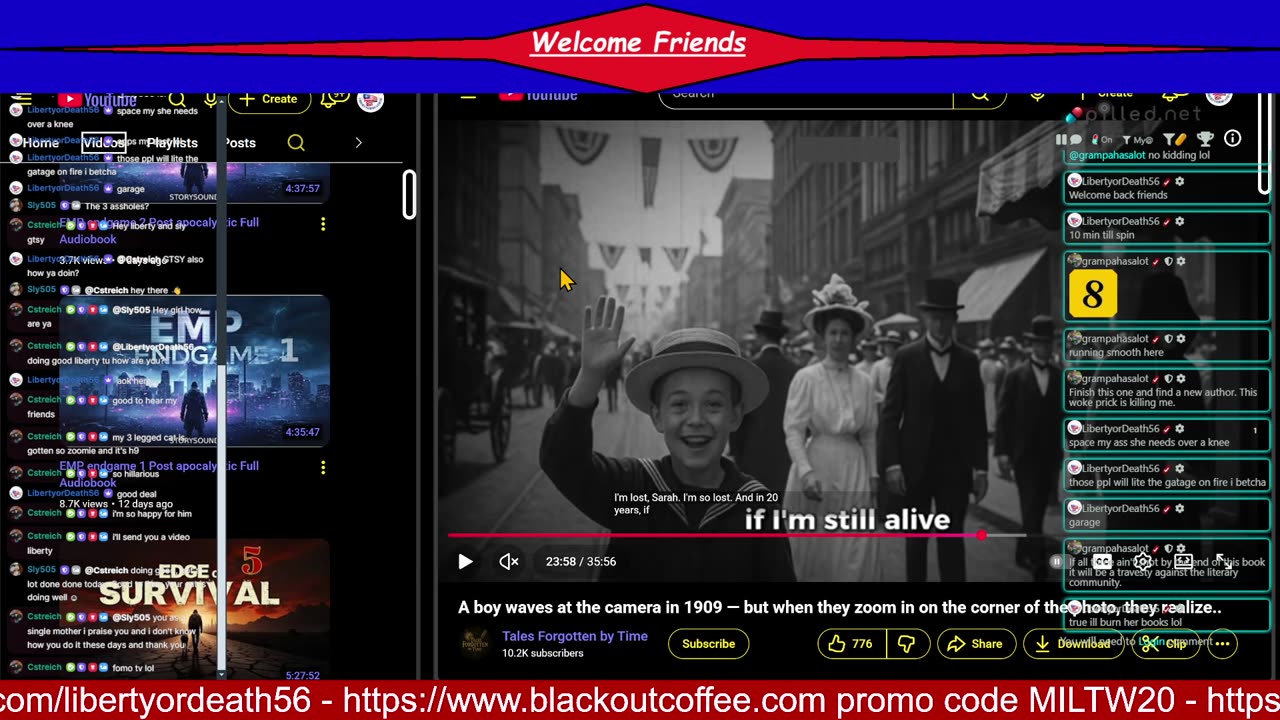Click gear on 'those ppl will lite' message
The height and width of the screenshot is (720, 1280).
click(x=1179, y=468)
